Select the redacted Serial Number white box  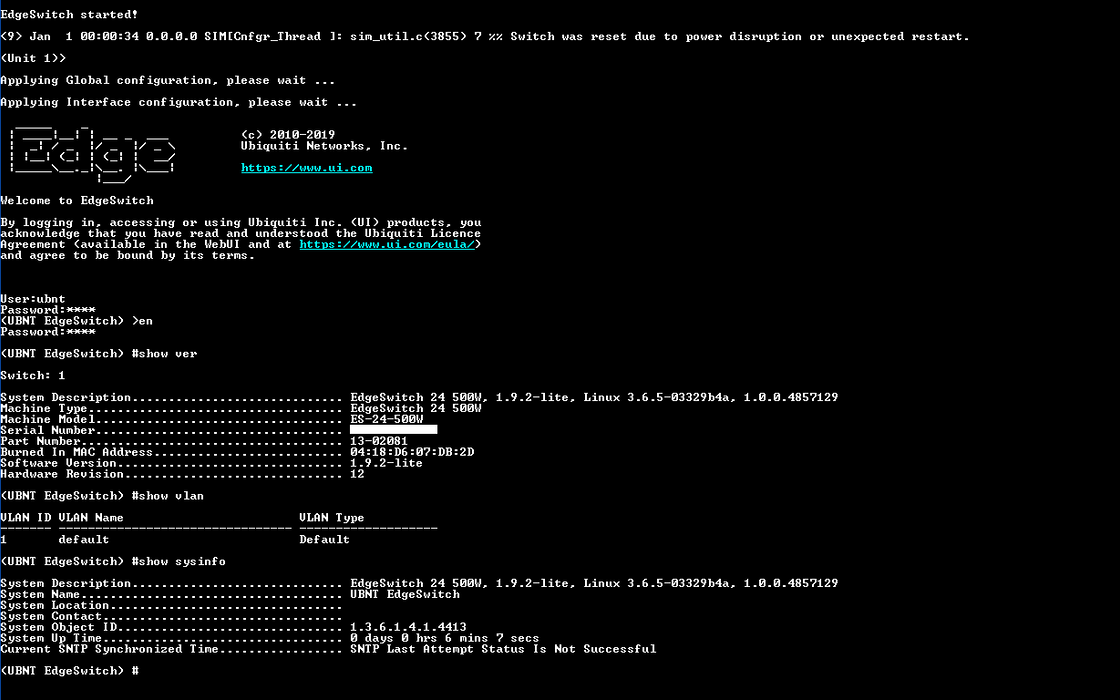click(393, 430)
